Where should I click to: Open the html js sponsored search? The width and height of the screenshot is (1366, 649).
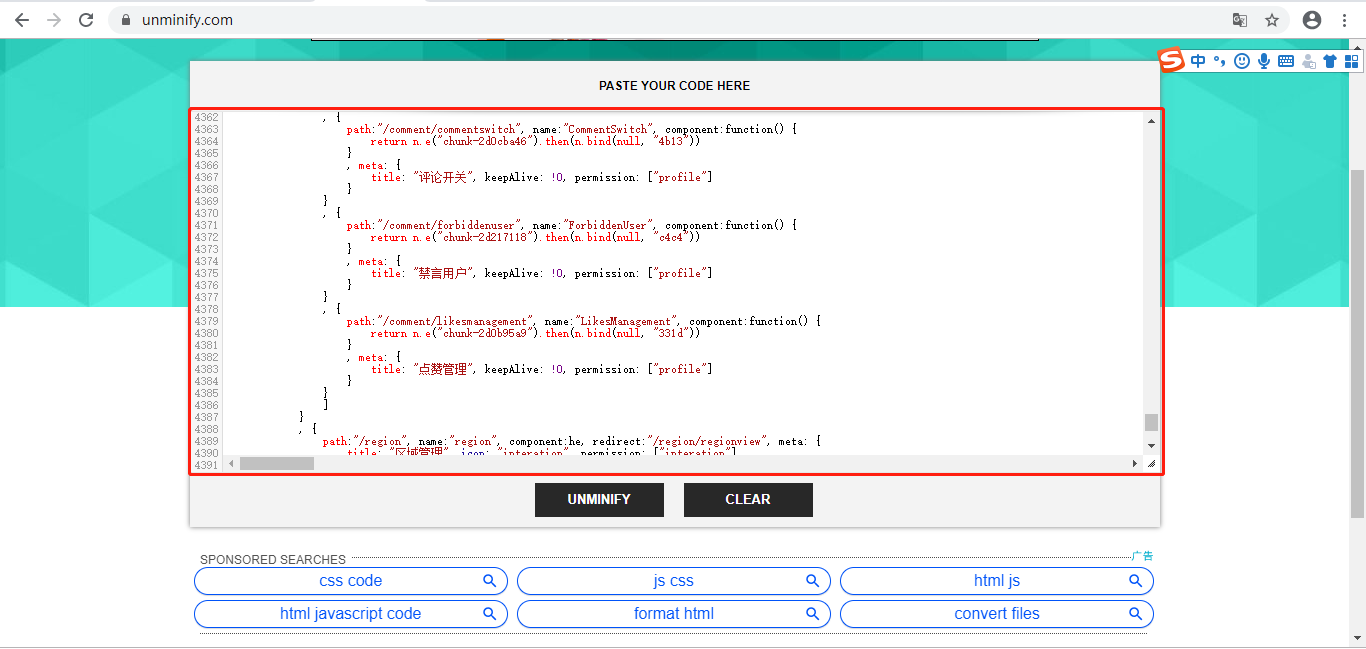click(x=997, y=581)
